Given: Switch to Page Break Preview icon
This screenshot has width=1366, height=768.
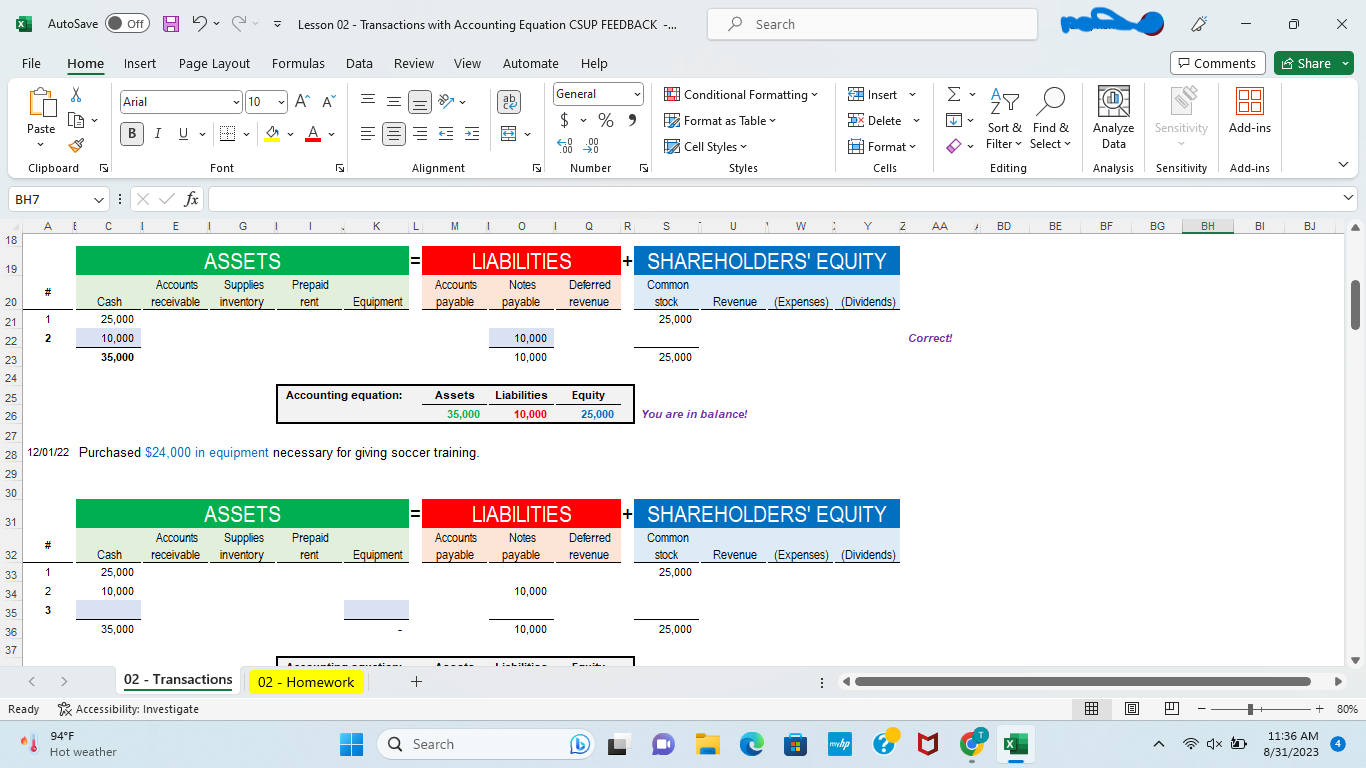Looking at the screenshot, I should coord(1172,709).
